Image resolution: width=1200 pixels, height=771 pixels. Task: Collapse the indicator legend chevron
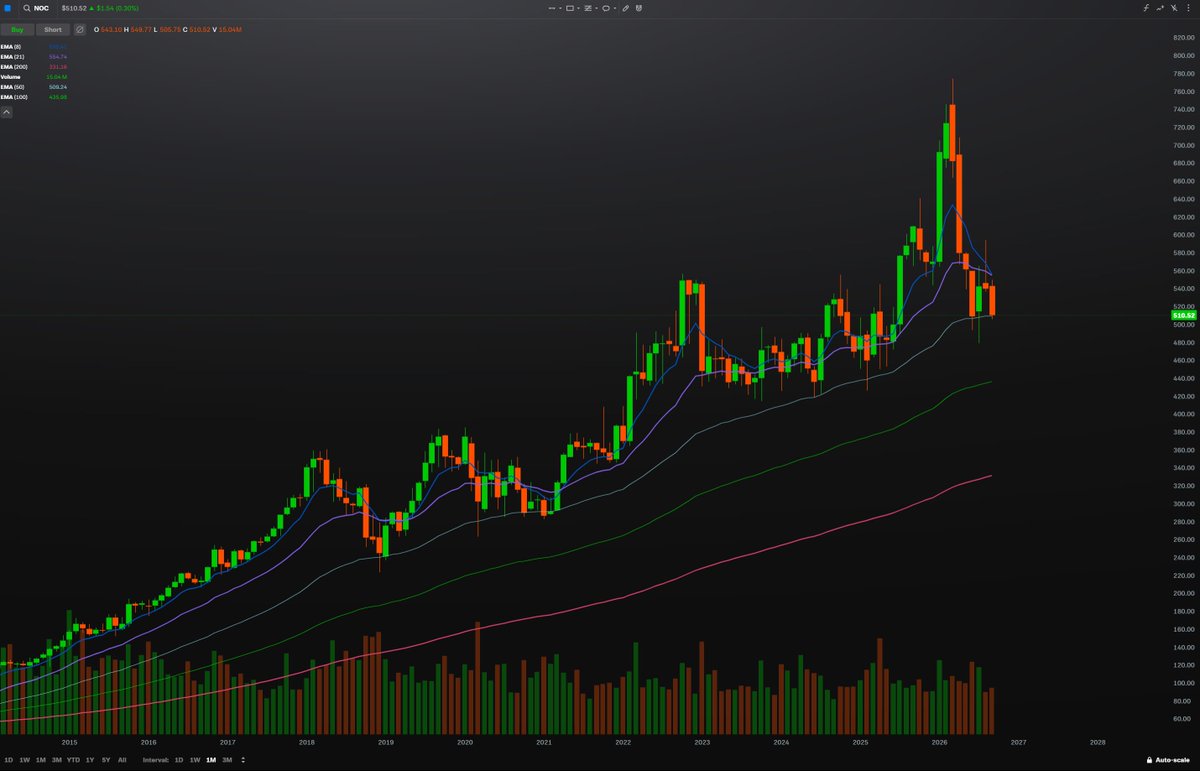tap(6, 112)
